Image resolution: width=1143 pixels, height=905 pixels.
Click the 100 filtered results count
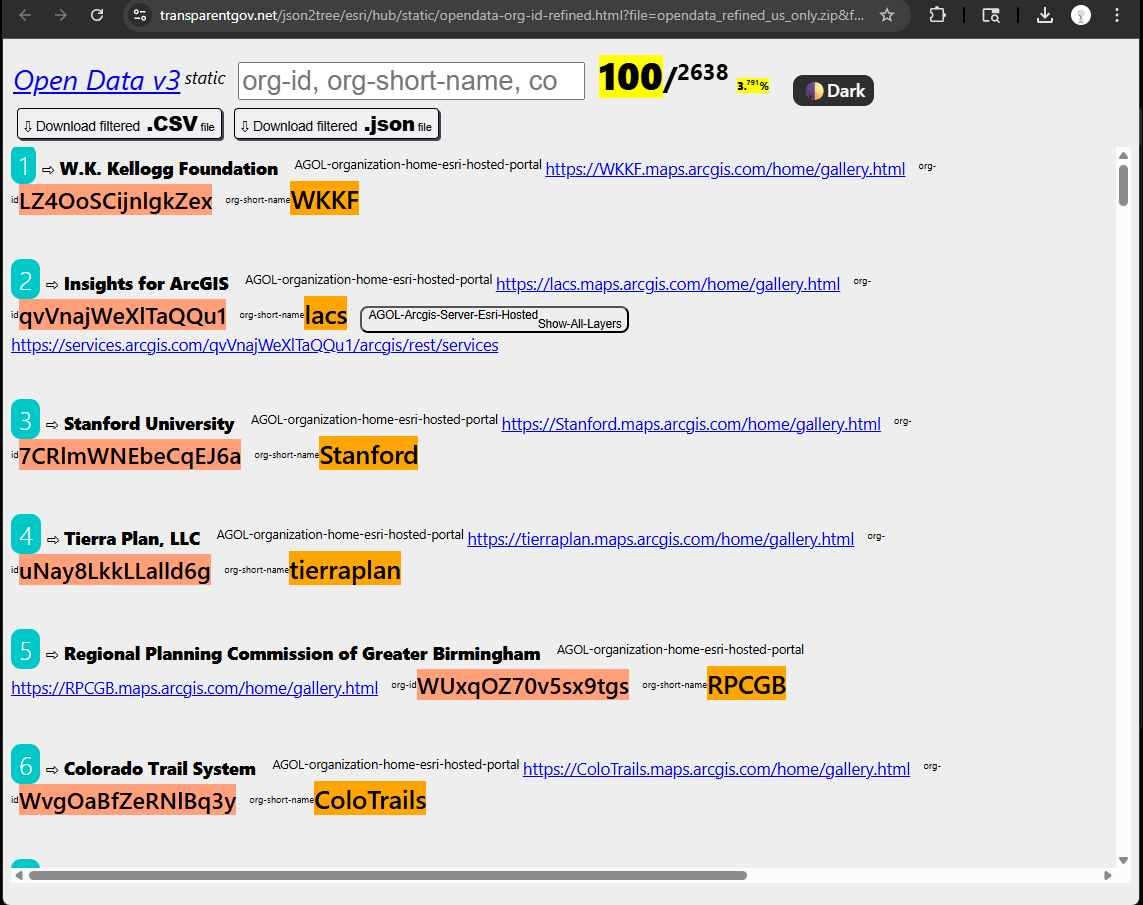631,77
